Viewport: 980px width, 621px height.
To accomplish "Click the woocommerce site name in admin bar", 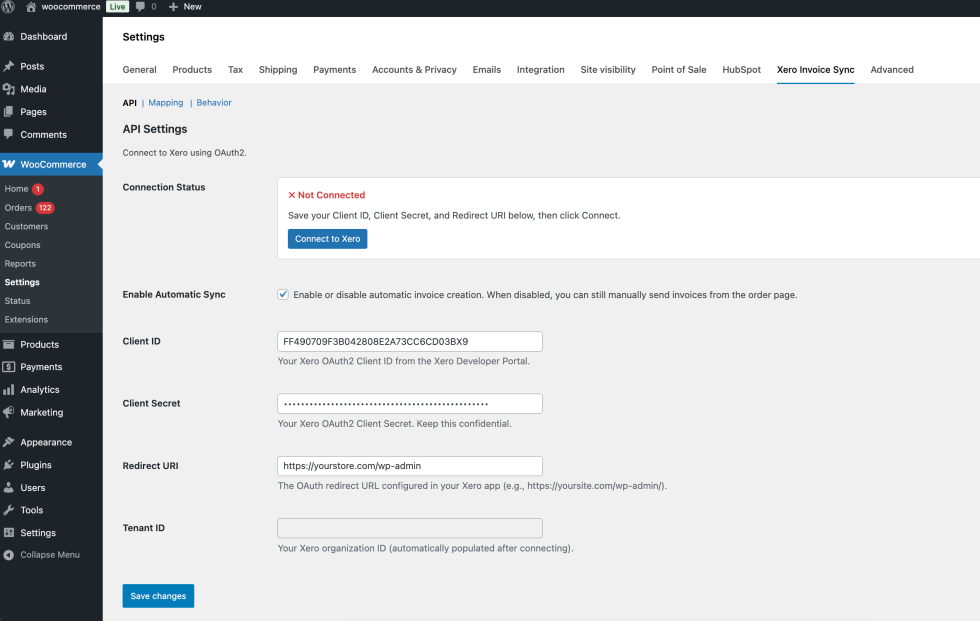I will [71, 7].
